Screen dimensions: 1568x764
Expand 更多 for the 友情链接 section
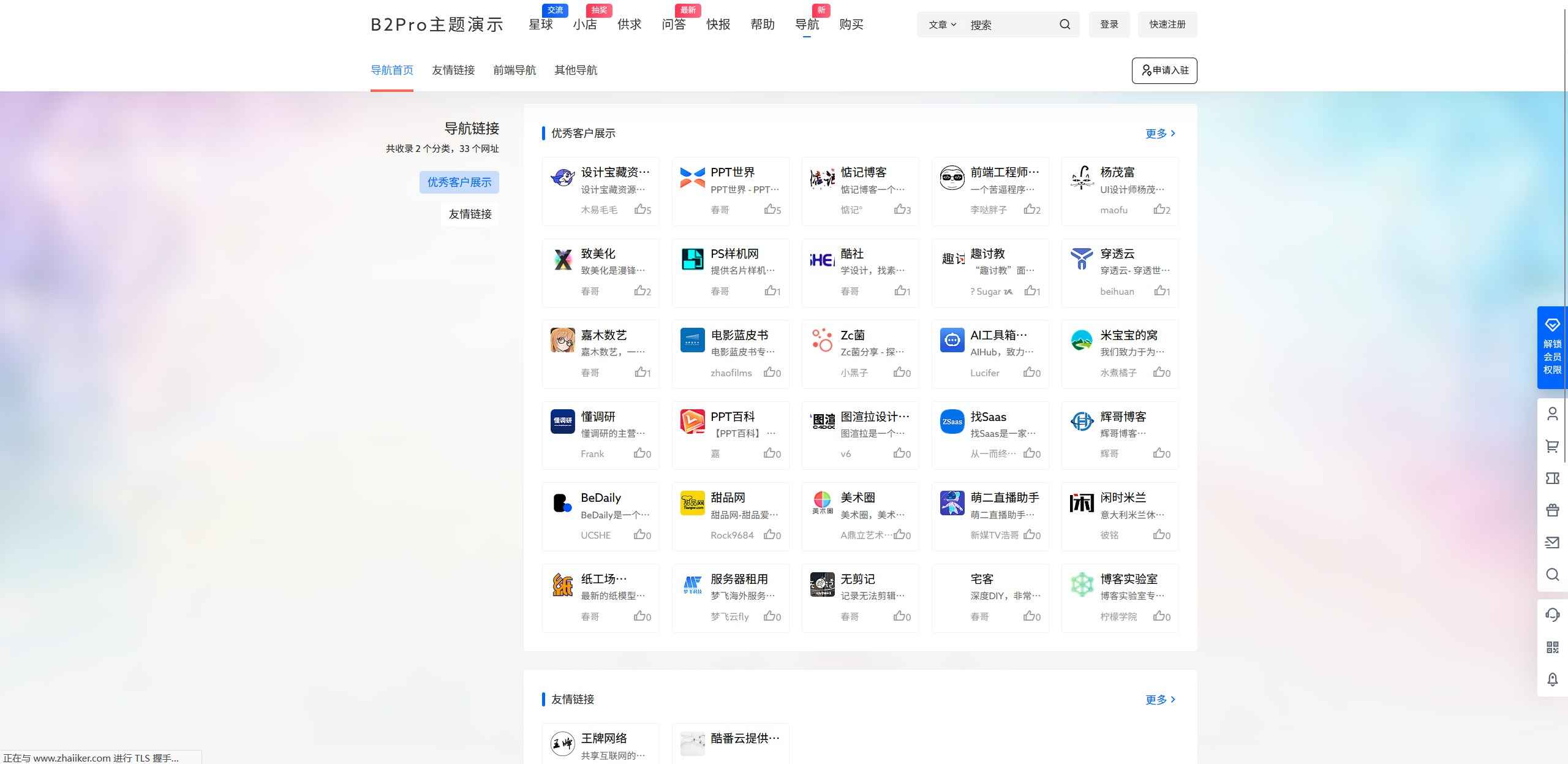point(1158,699)
